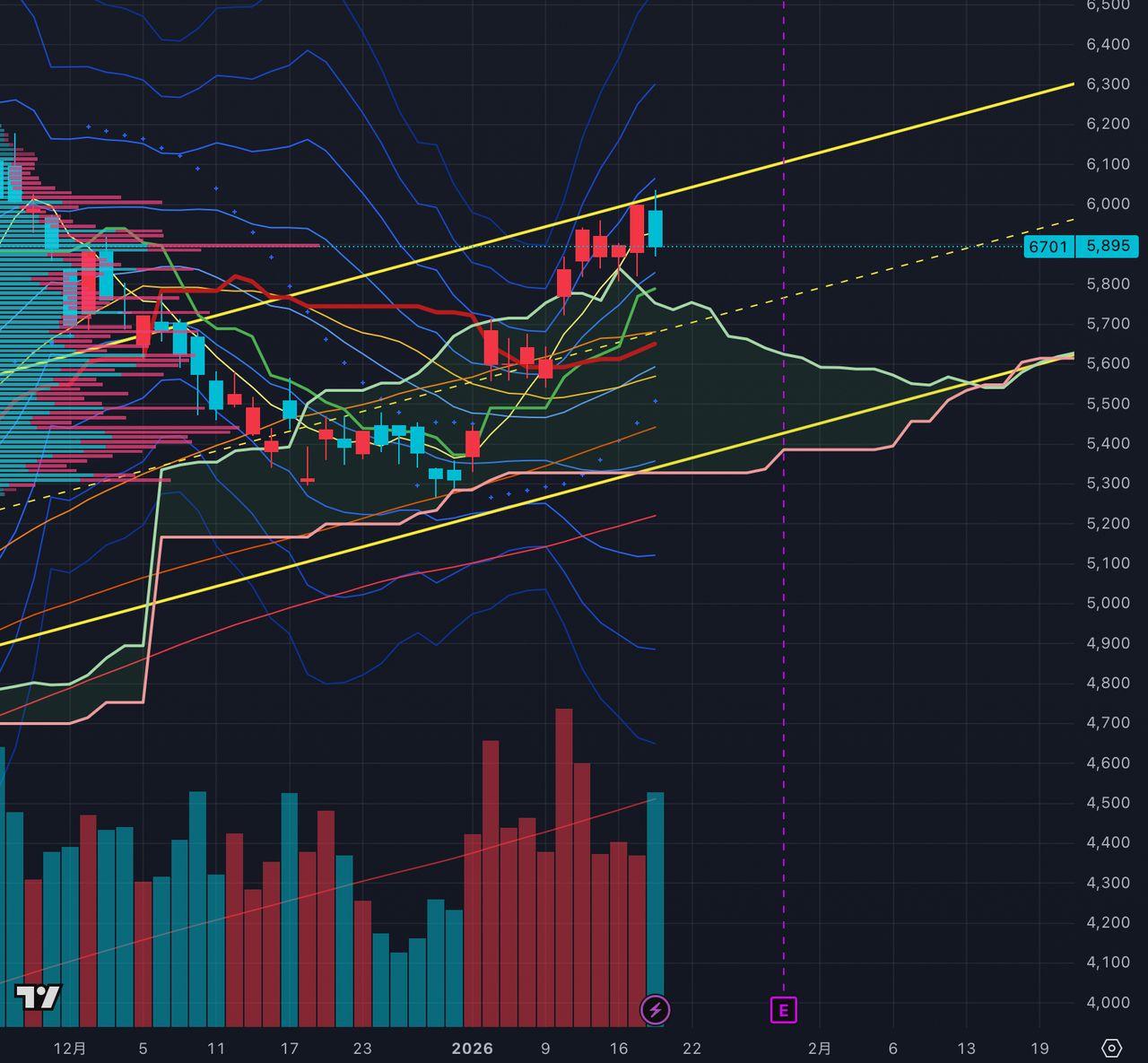Click the 6701 symbol price tag
The height and width of the screenshot is (1063, 1148).
point(1048,246)
